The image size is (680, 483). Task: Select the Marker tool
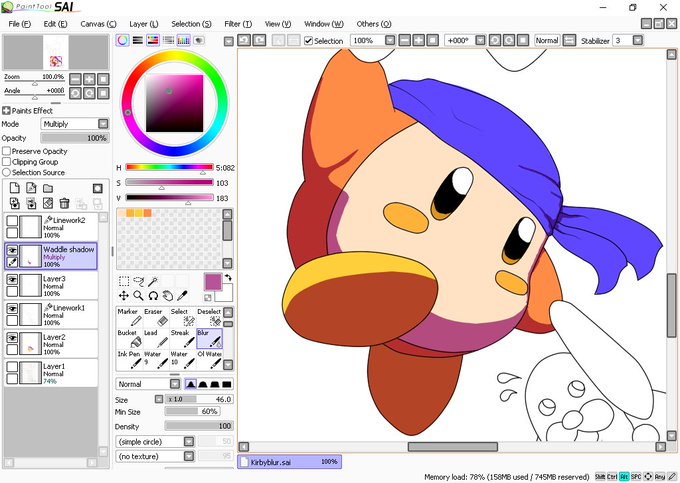pos(130,318)
